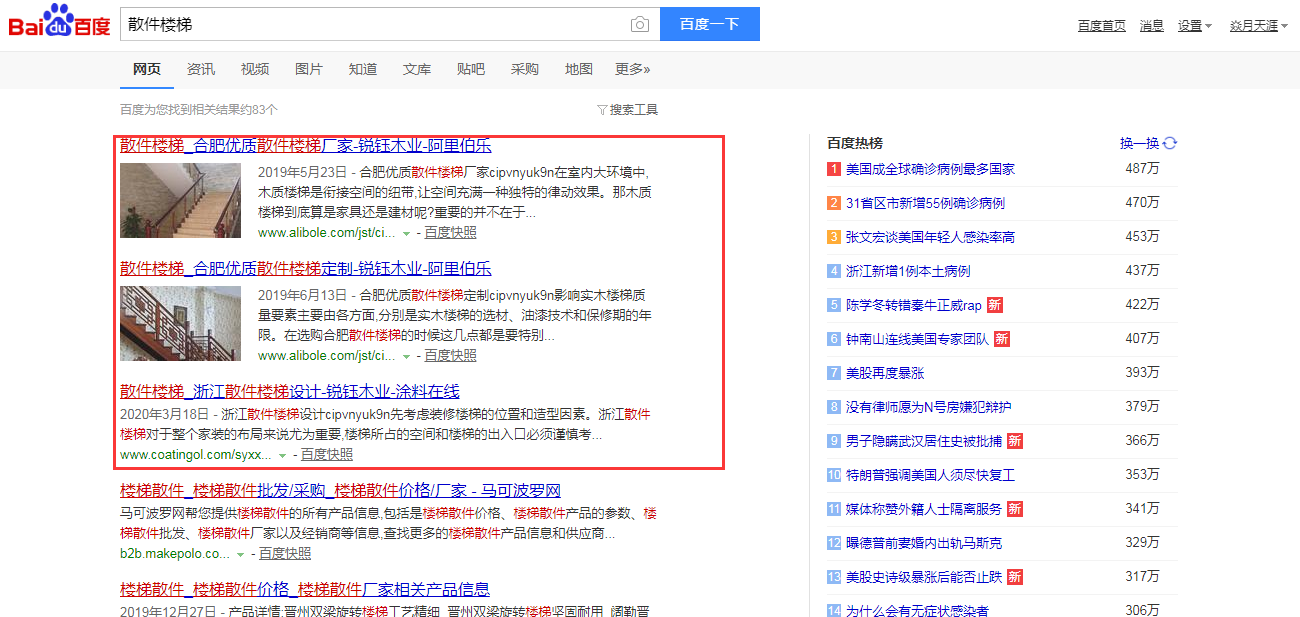Click the first result's staircase thumbnail
1300x617 pixels.
180,200
